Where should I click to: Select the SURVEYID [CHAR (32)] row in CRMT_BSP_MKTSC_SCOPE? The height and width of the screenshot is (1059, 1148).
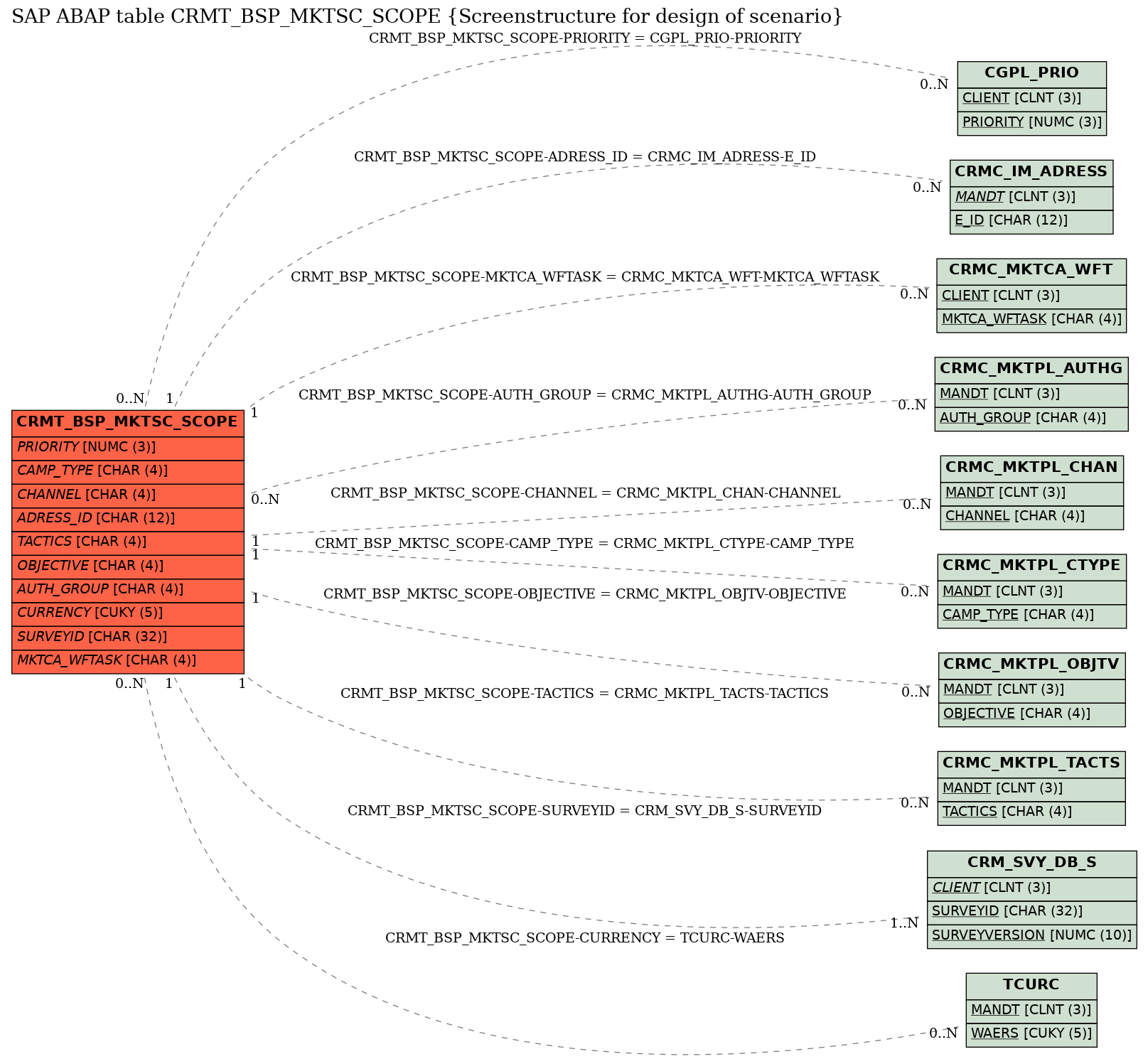[128, 638]
